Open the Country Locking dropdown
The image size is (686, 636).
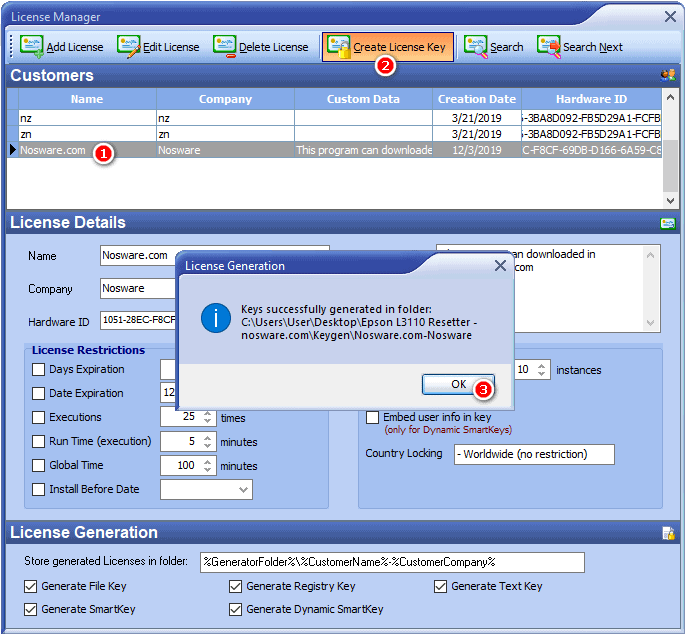534,455
